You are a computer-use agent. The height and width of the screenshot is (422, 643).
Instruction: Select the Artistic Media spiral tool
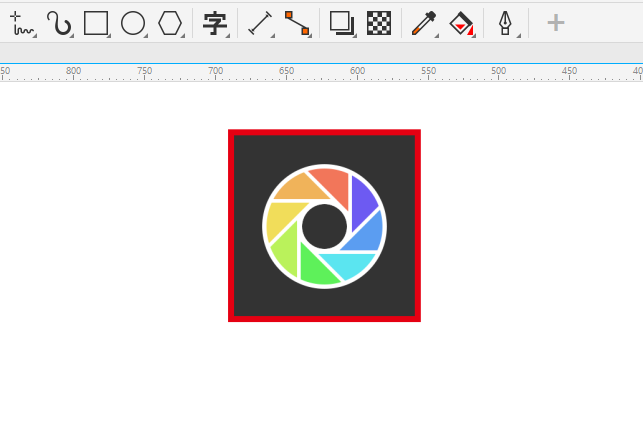(59, 23)
